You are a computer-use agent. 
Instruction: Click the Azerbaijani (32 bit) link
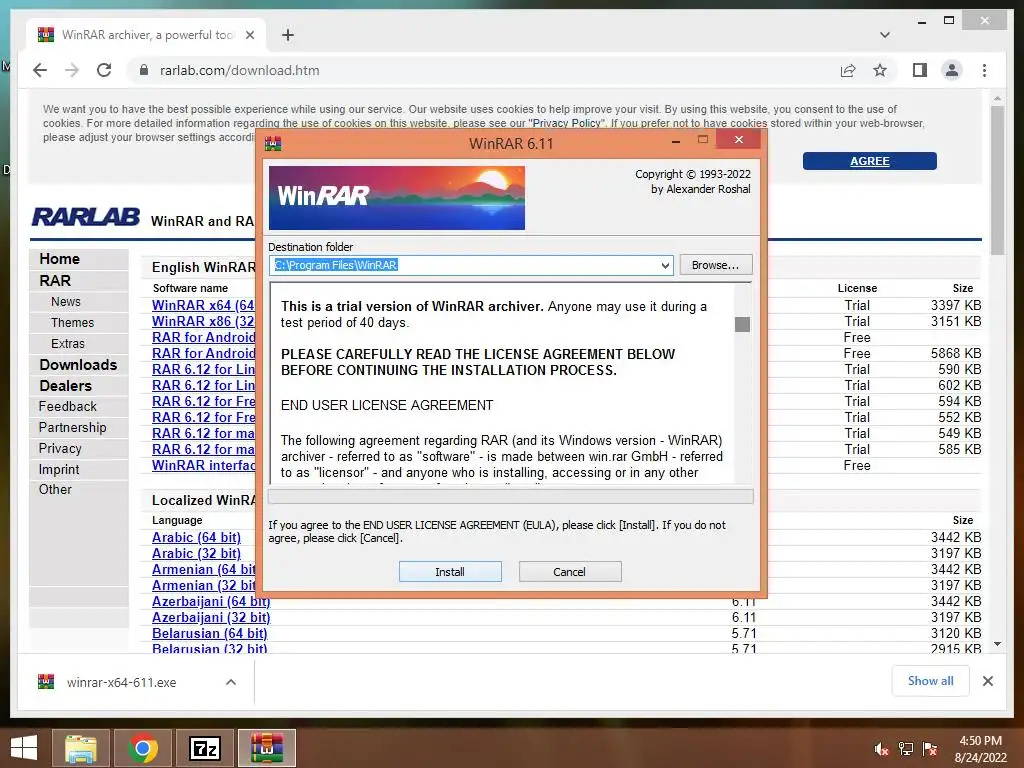(211, 617)
